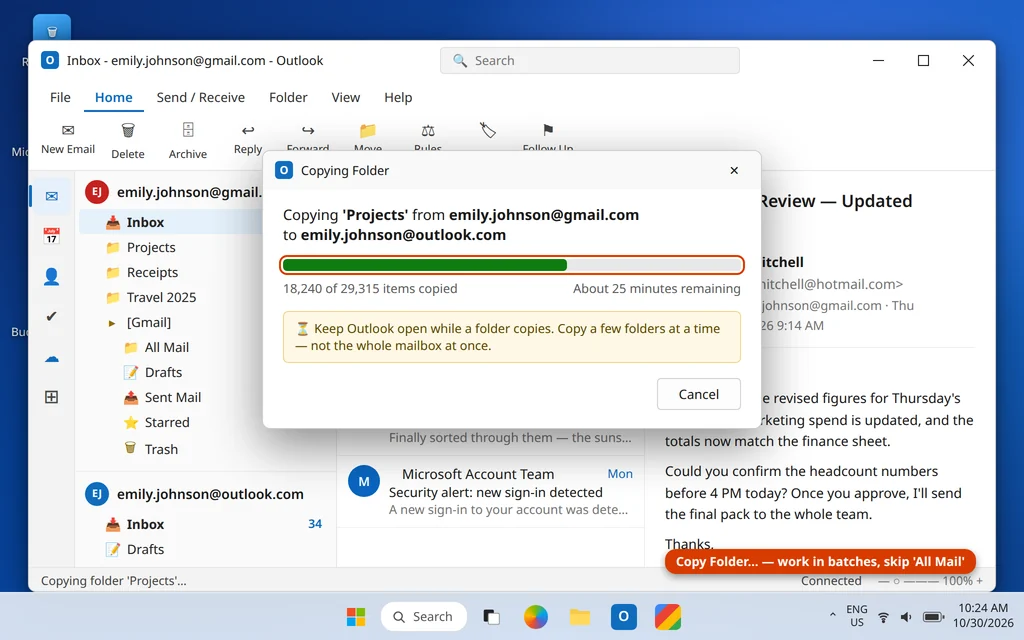Cancel the folder copy operation
The image size is (1024, 640).
click(699, 394)
